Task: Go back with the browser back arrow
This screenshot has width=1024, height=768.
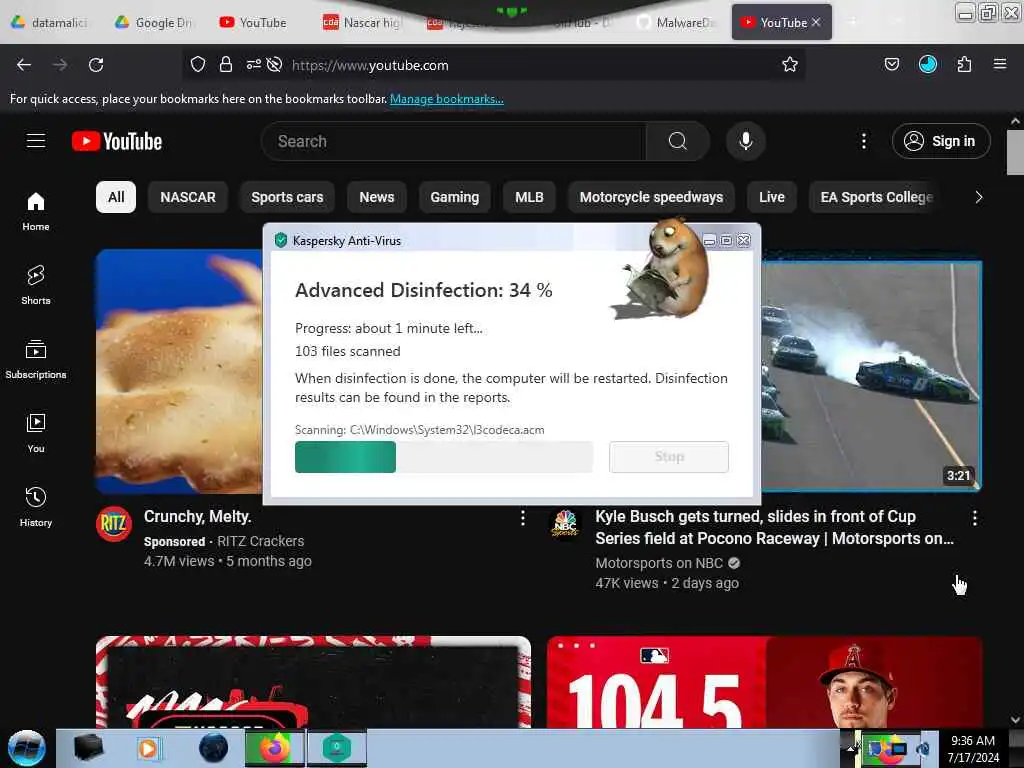Action: tap(24, 65)
